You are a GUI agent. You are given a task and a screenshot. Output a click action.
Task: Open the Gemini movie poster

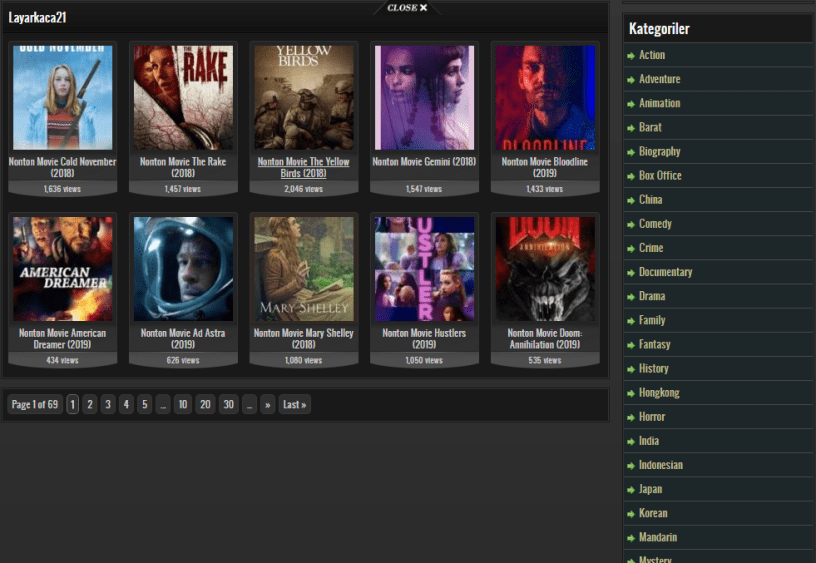(x=424, y=97)
